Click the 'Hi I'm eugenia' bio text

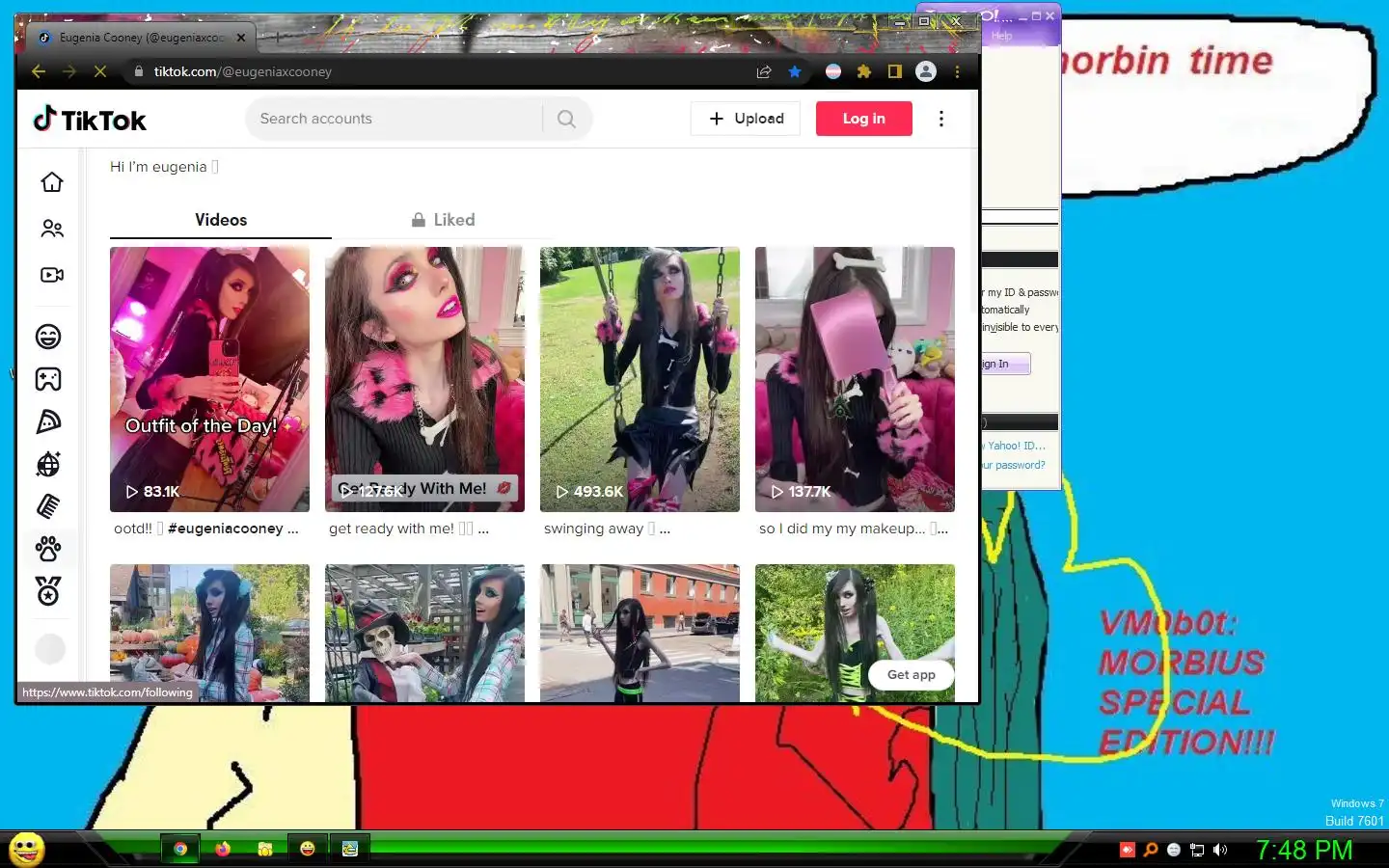point(158,167)
